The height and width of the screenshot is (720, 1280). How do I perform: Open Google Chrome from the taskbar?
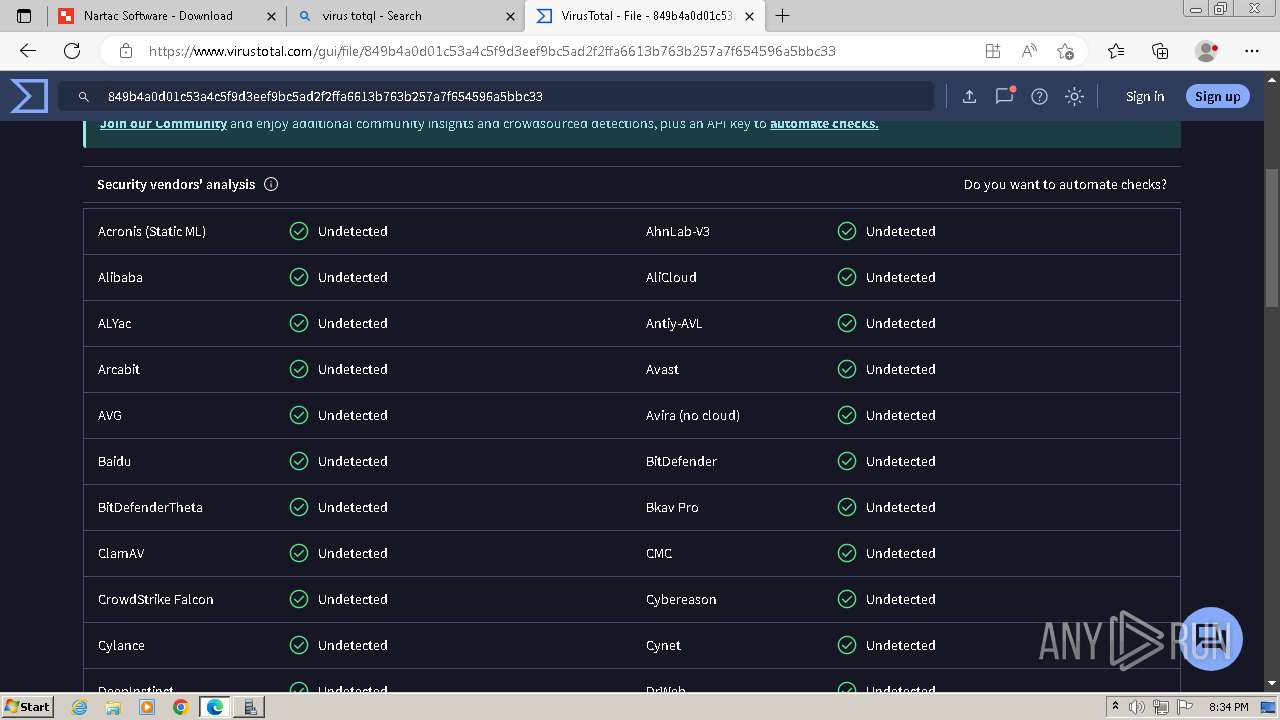pyautogui.click(x=180, y=707)
